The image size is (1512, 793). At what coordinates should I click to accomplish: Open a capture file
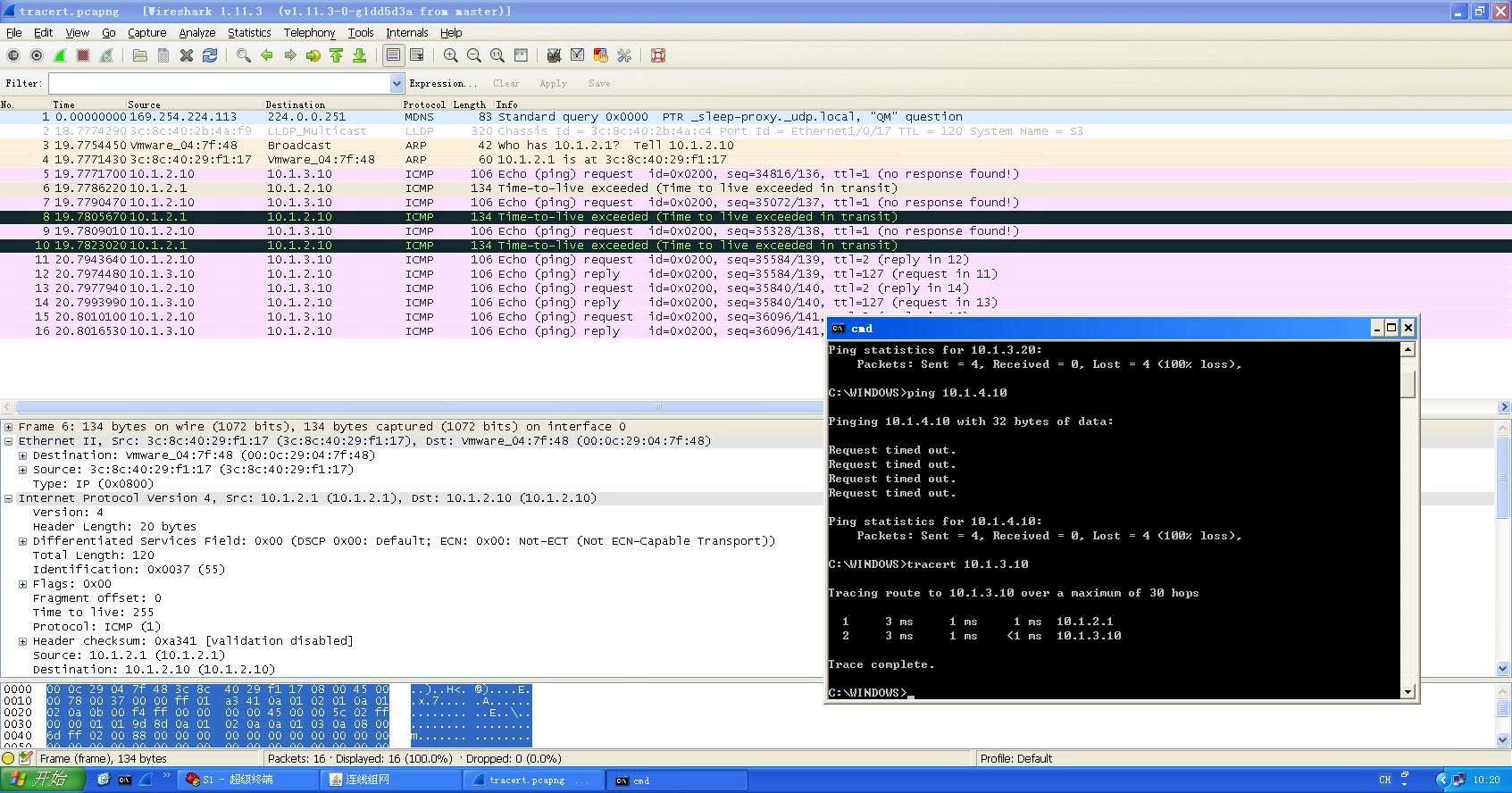[140, 55]
